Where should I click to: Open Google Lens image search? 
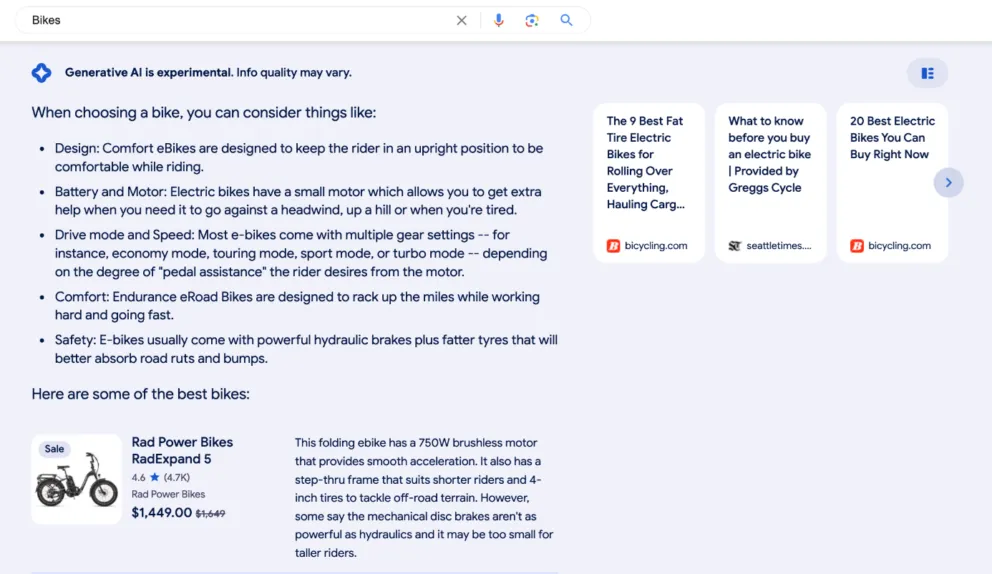click(x=532, y=20)
